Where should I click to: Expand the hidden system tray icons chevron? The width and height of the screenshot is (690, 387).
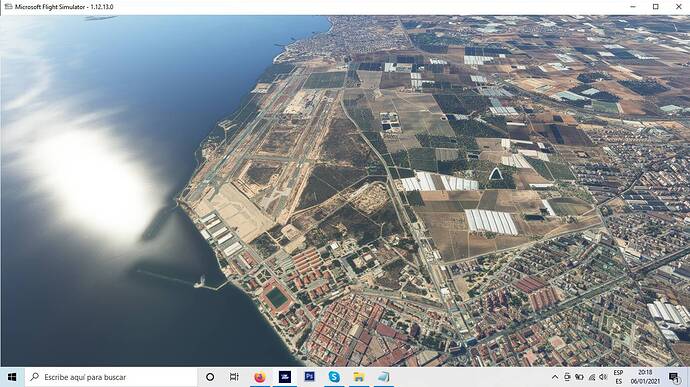click(555, 377)
